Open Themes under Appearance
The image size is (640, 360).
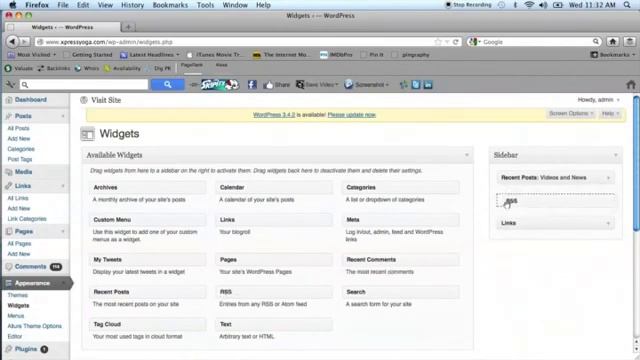tap(18, 295)
